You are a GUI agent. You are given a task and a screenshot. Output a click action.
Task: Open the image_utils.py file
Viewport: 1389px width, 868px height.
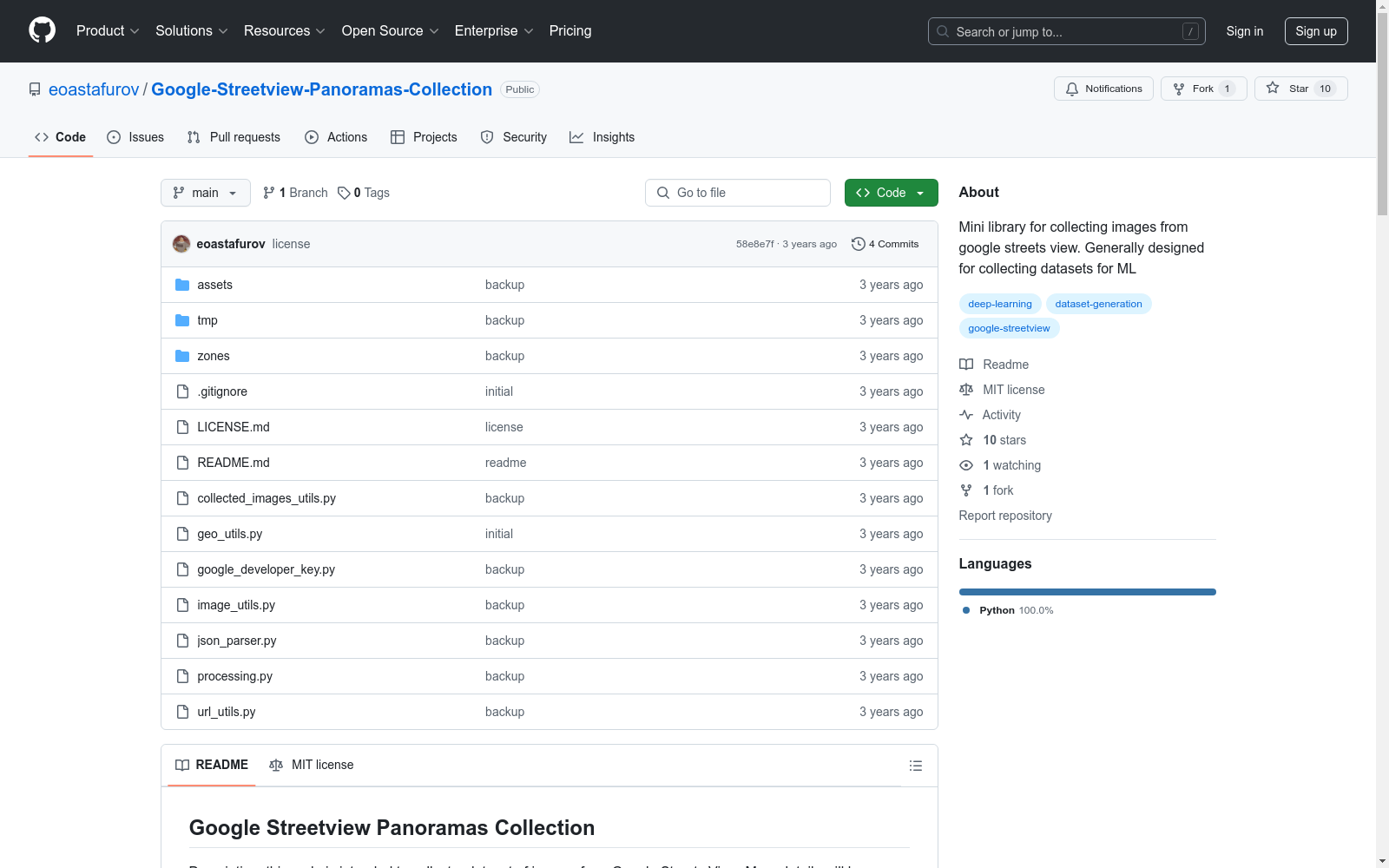236,605
